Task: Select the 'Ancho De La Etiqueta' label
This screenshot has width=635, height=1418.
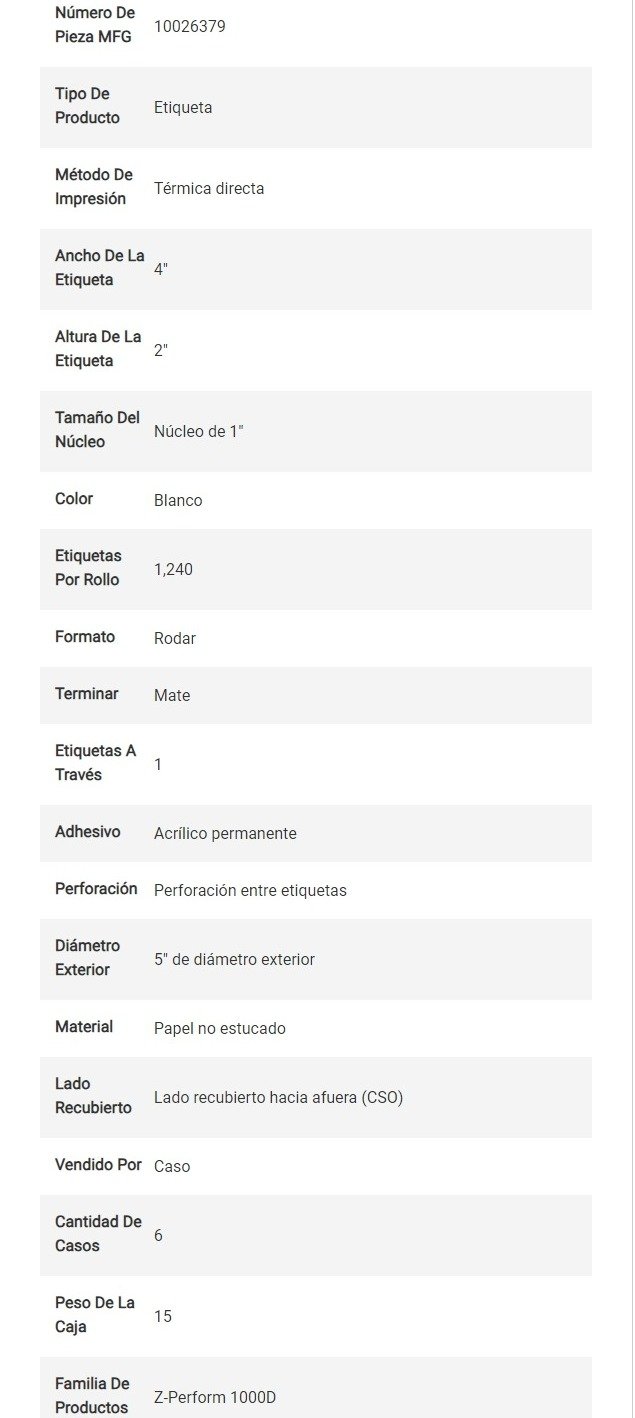Action: pyautogui.click(x=99, y=268)
